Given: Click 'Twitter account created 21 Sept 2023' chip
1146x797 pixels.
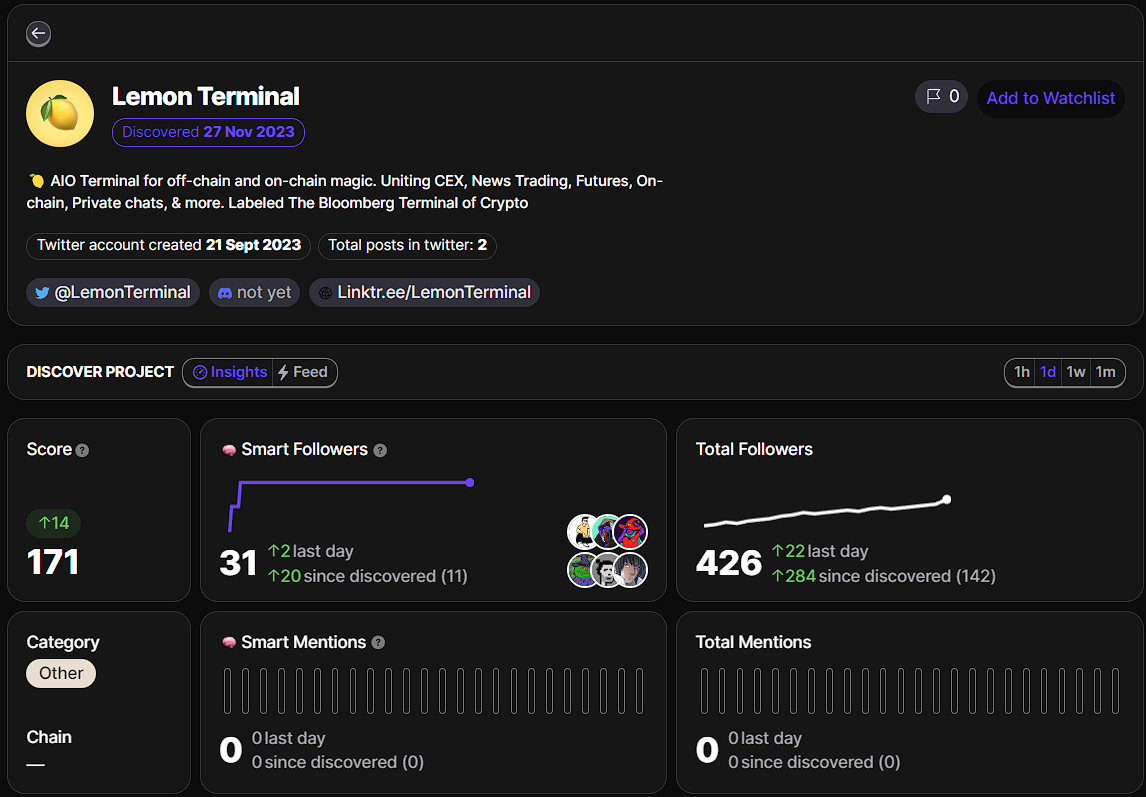Looking at the screenshot, I should click(169, 246).
